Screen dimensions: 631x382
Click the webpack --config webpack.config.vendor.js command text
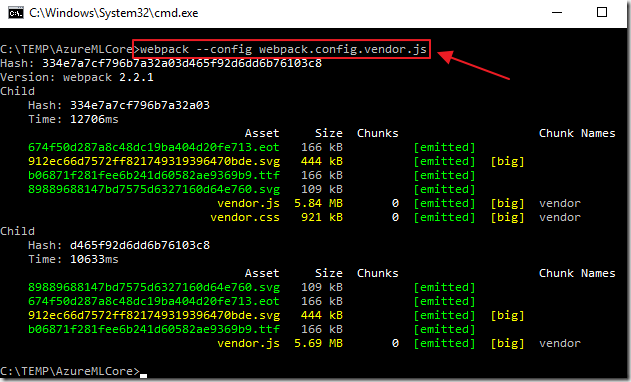(283, 50)
